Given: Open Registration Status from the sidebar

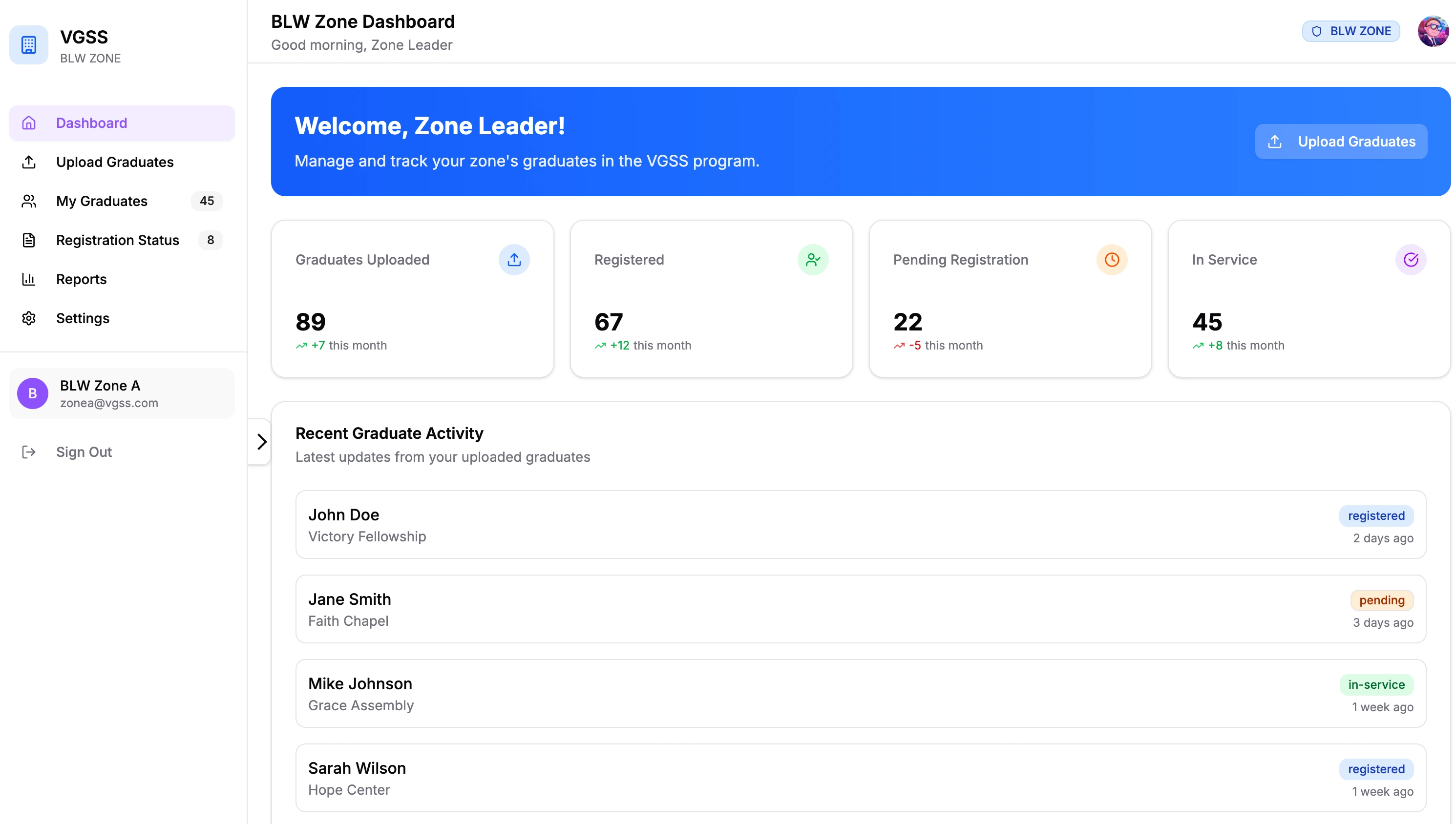Looking at the screenshot, I should pyautogui.click(x=117, y=240).
